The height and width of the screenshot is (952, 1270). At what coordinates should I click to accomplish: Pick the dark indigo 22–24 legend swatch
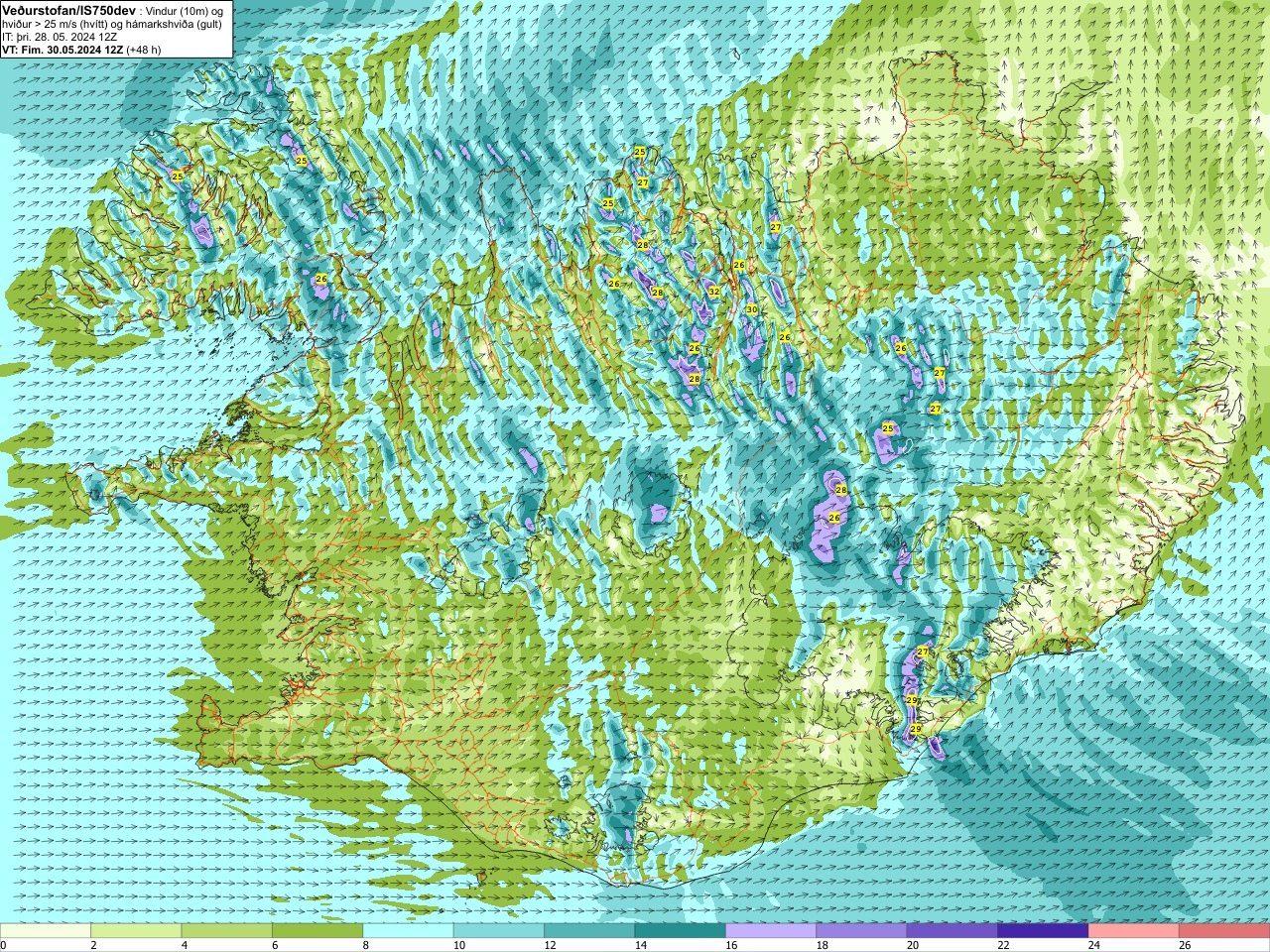(1044, 931)
